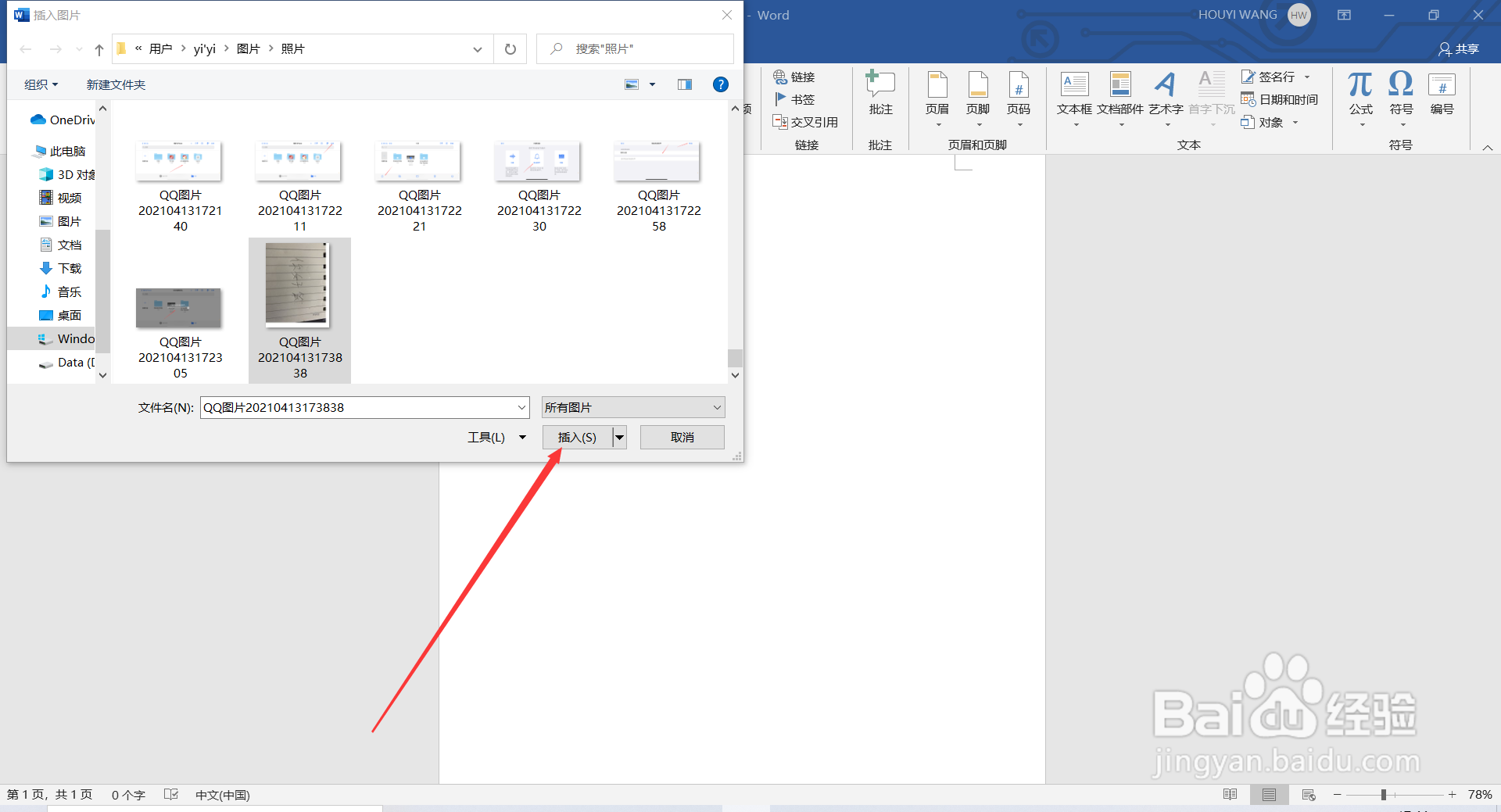Open the Insert button's dropdown arrow
Viewport: 1501px width, 812px height.
(619, 437)
